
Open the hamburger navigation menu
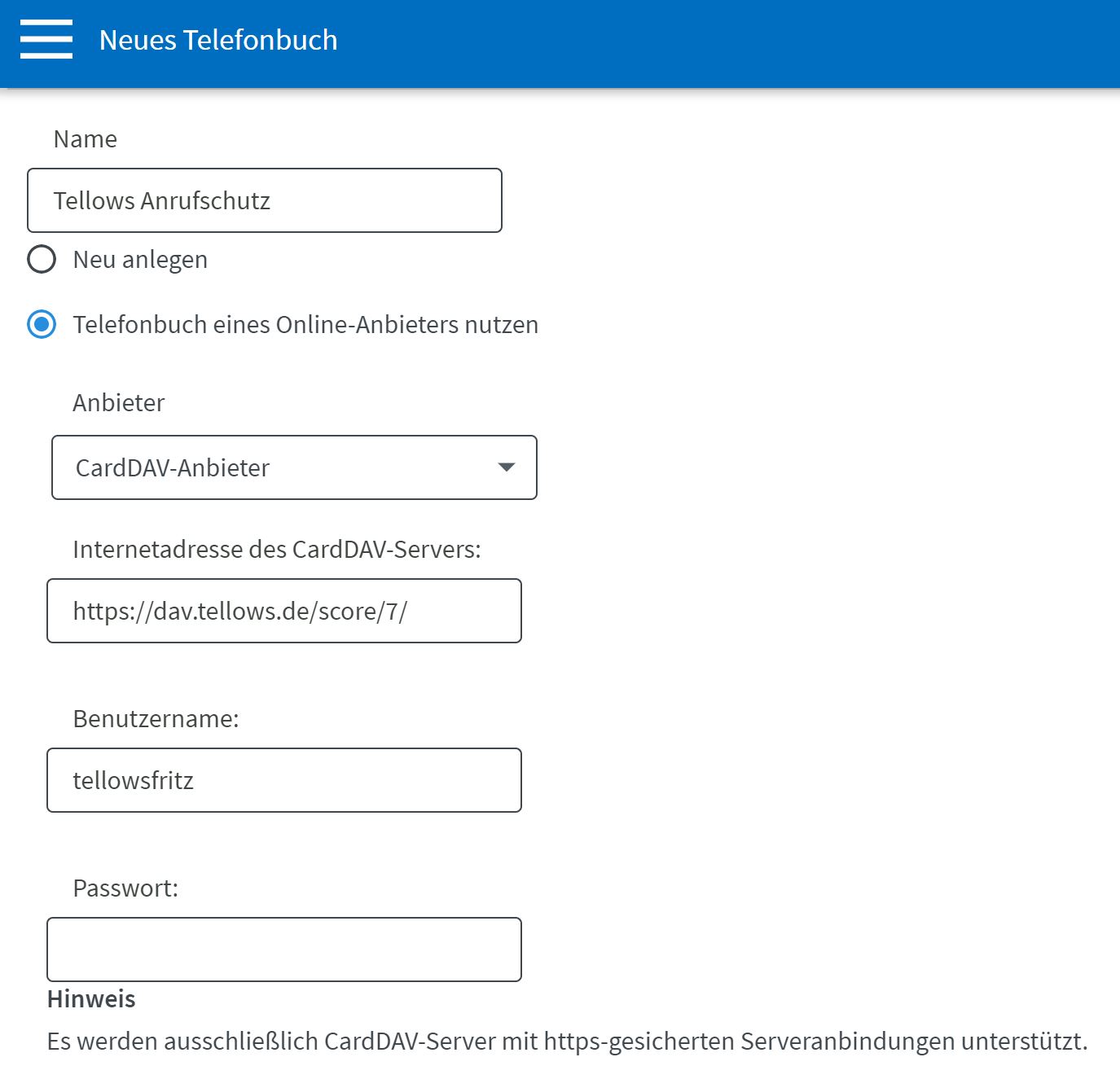[x=46, y=40]
